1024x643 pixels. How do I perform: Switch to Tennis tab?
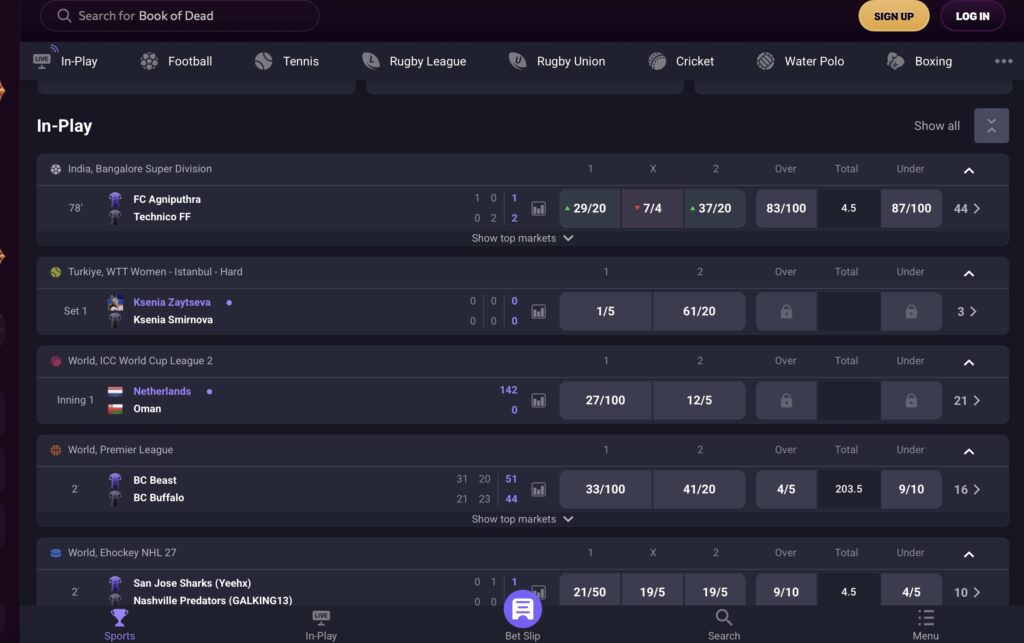point(287,61)
